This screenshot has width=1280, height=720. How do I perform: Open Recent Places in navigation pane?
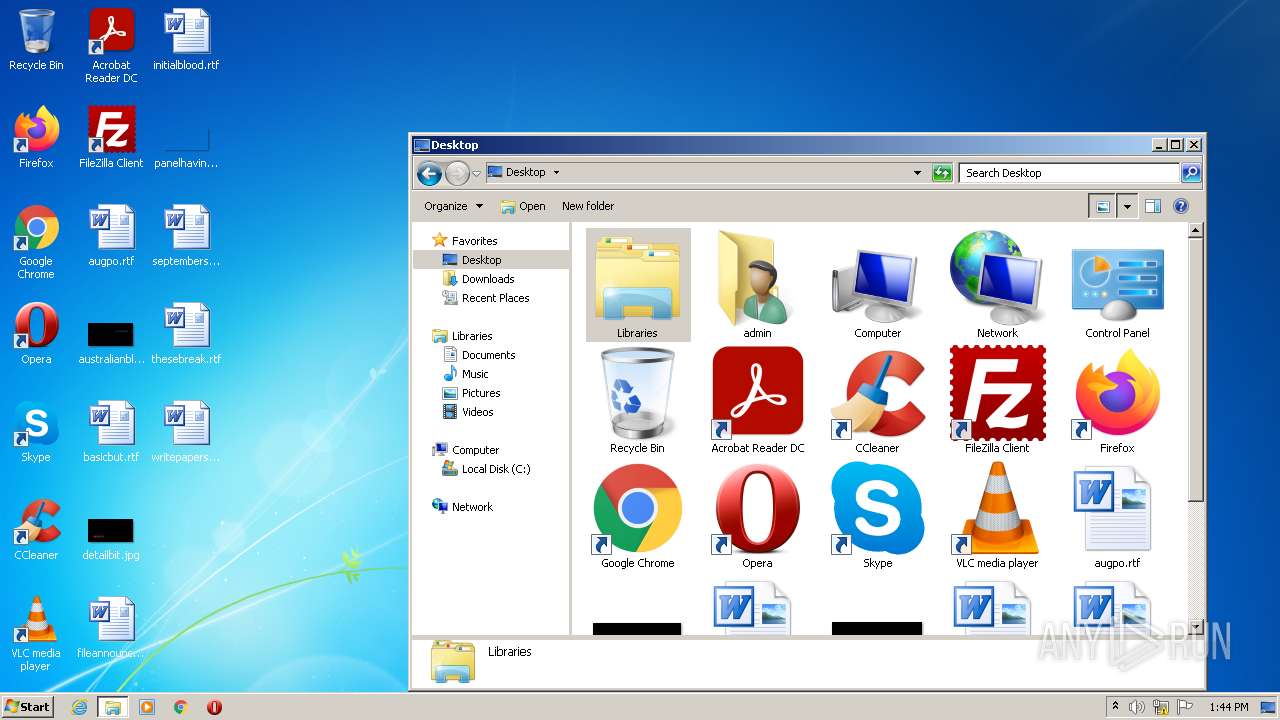(x=495, y=298)
